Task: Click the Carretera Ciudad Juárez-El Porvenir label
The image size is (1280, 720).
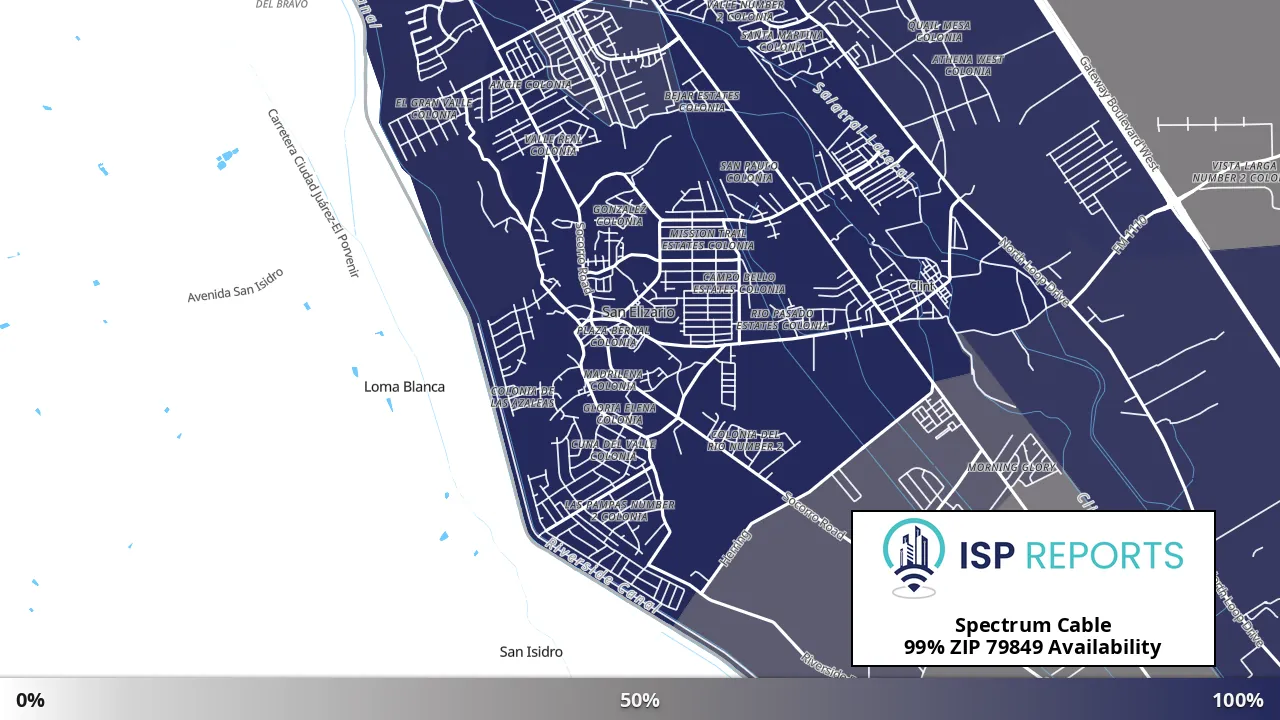Action: (x=313, y=193)
